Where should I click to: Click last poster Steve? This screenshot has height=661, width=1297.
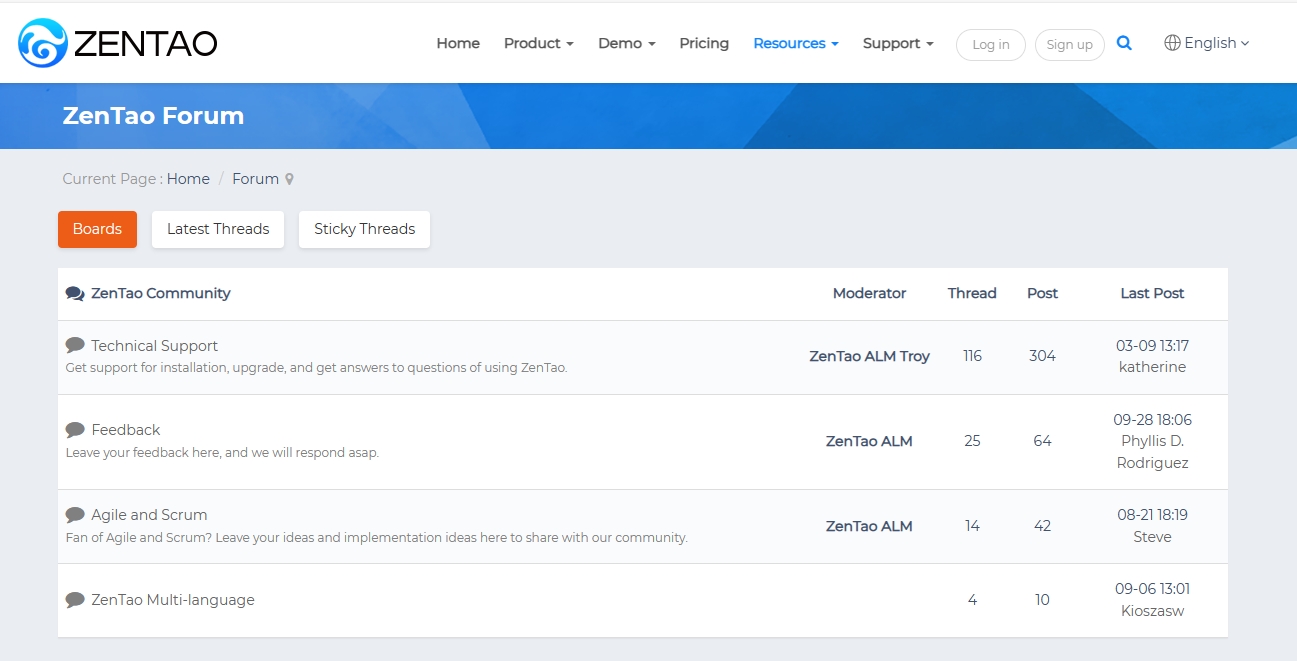click(x=1152, y=537)
